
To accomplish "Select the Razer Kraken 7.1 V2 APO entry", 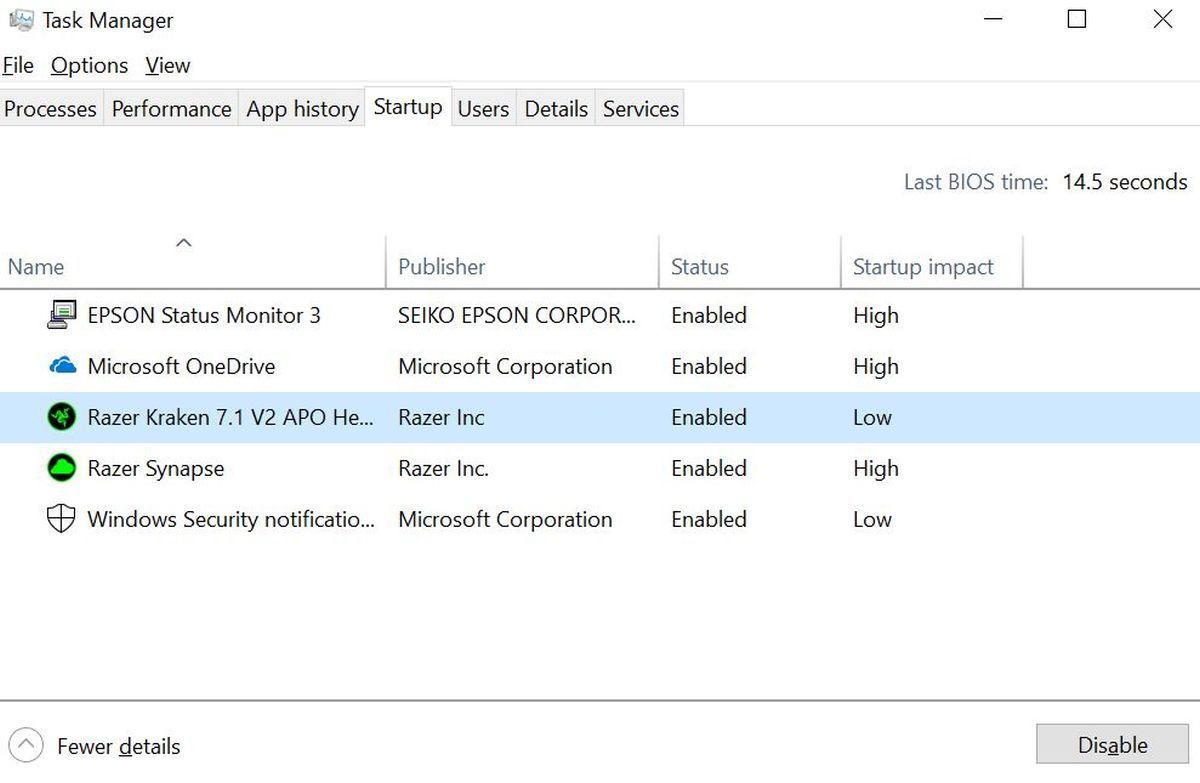I will 600,417.
